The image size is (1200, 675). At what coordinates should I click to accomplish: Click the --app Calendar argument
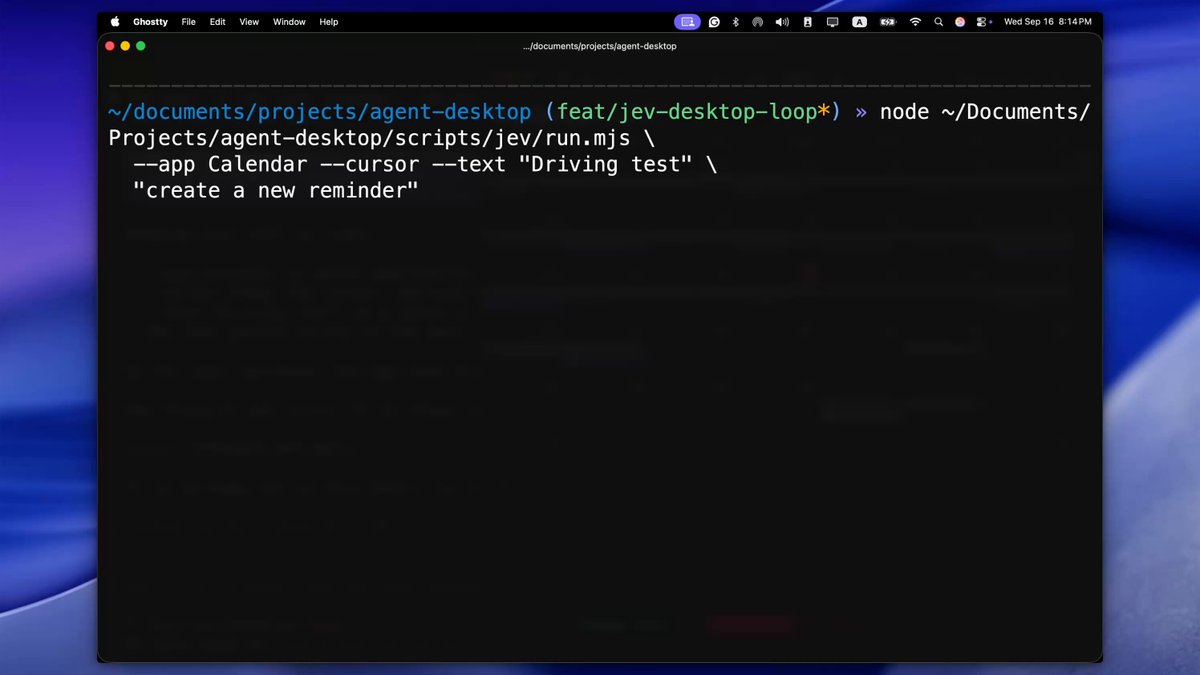pos(220,164)
